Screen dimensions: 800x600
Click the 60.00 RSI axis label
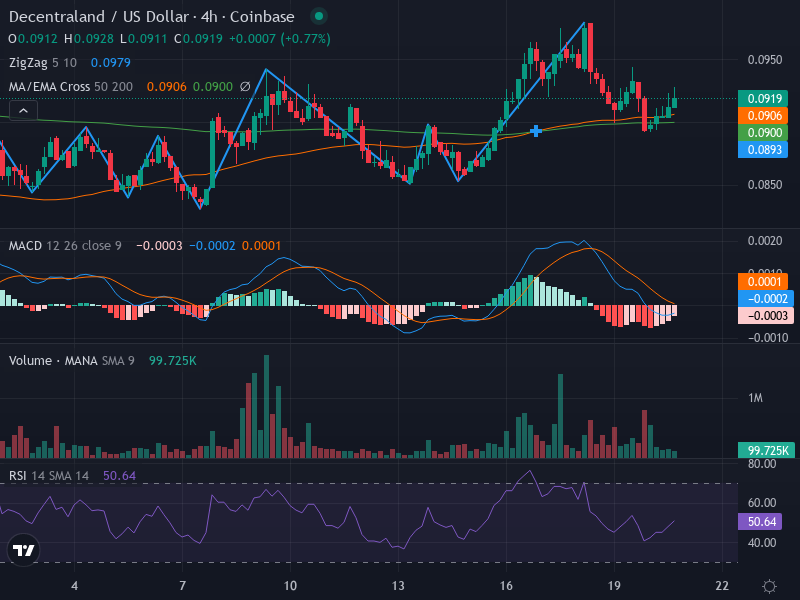click(x=762, y=503)
